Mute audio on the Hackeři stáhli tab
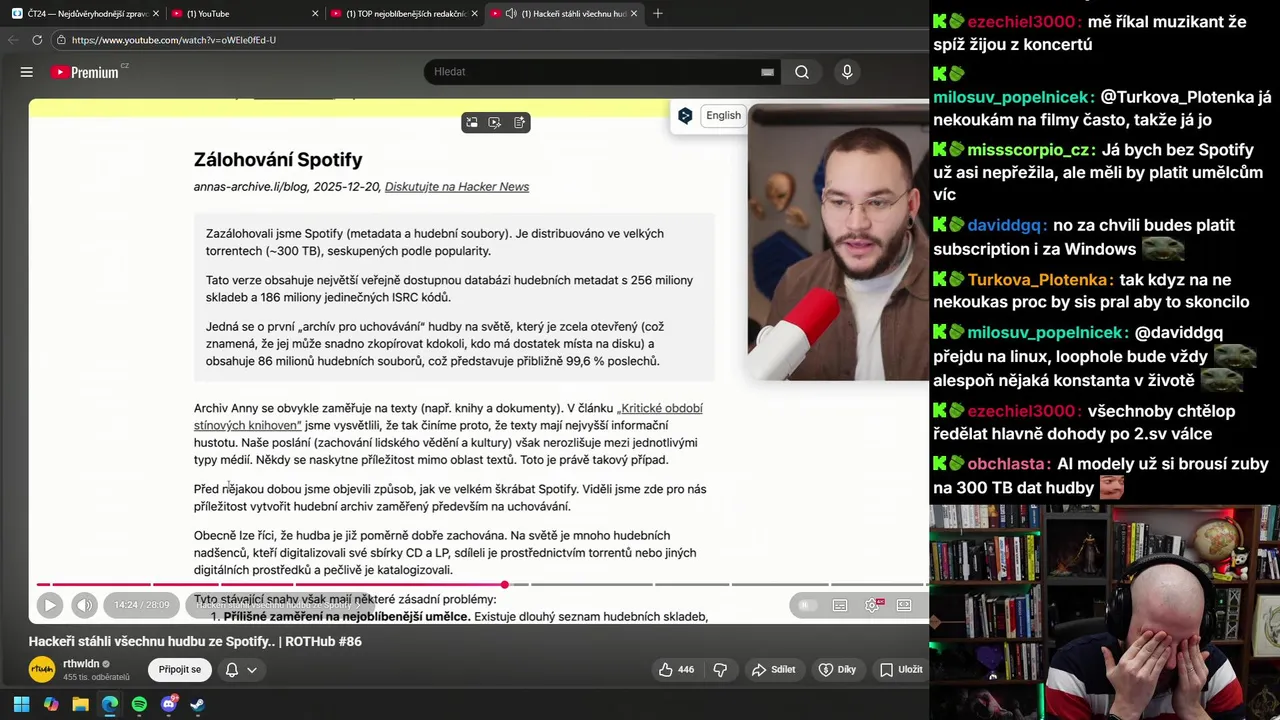 point(511,14)
